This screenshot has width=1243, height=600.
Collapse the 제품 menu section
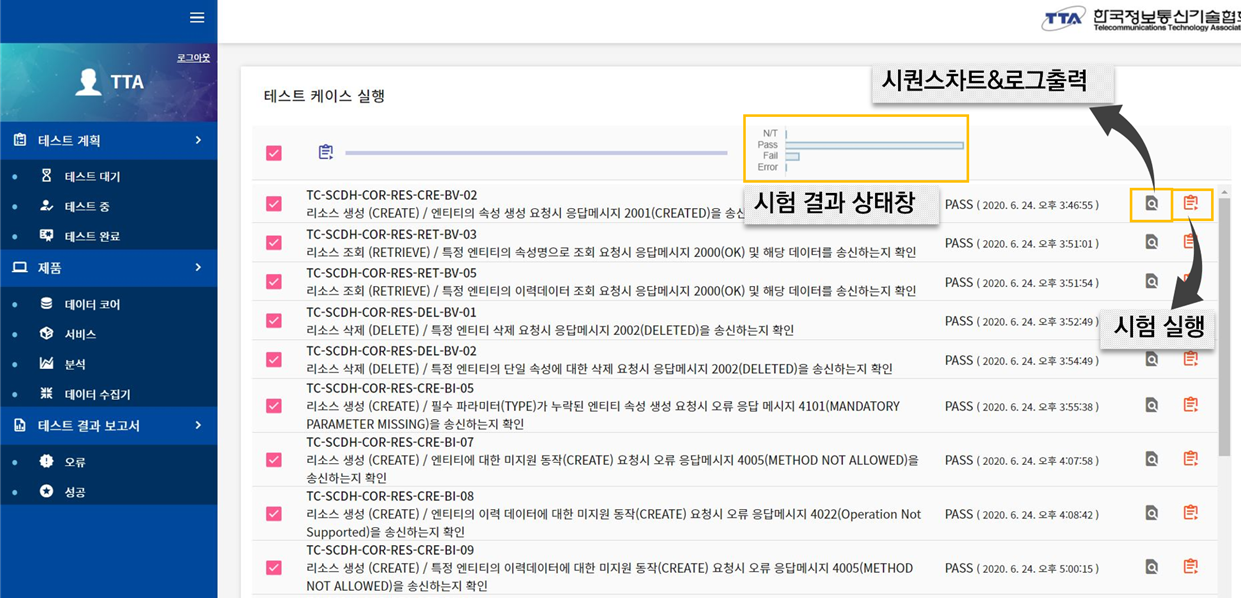pos(108,268)
